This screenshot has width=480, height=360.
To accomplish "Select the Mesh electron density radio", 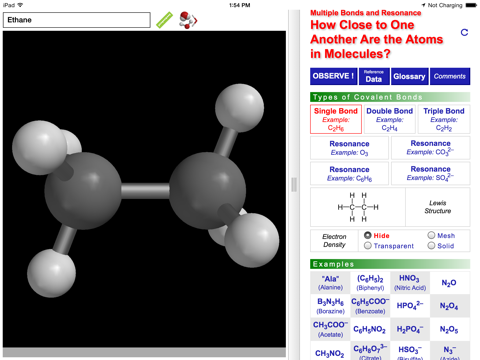I will (x=431, y=235).
